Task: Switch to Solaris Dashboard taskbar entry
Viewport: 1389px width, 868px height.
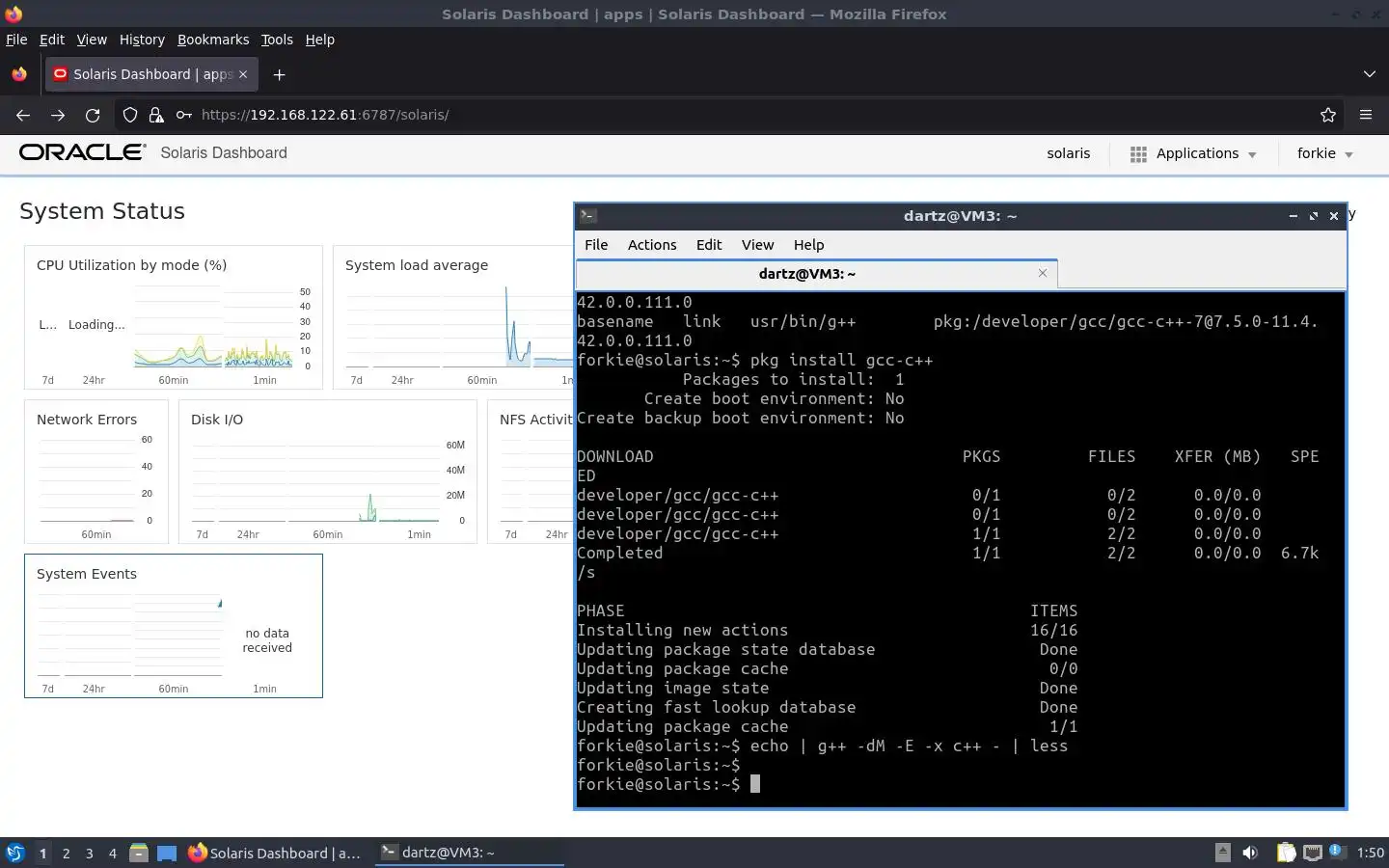Action: (276, 853)
